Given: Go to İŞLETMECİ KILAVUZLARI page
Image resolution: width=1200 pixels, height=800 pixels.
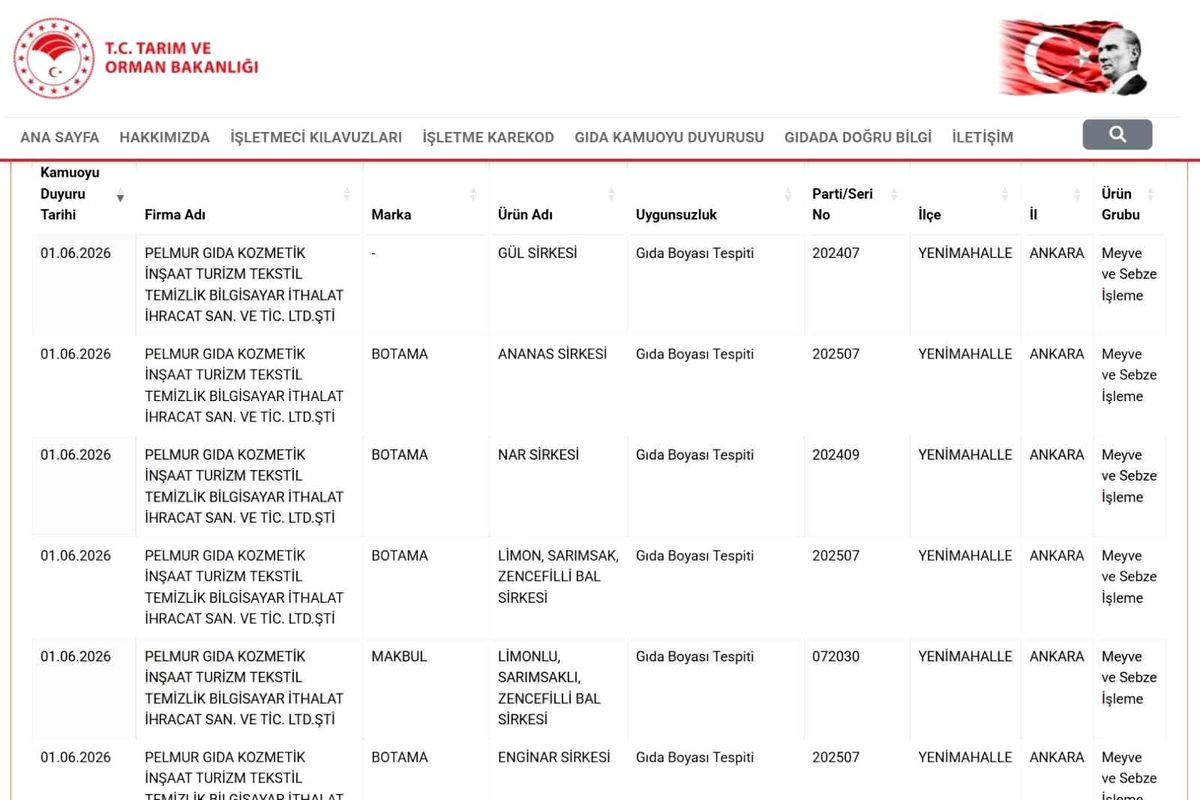Looking at the screenshot, I should 316,137.
